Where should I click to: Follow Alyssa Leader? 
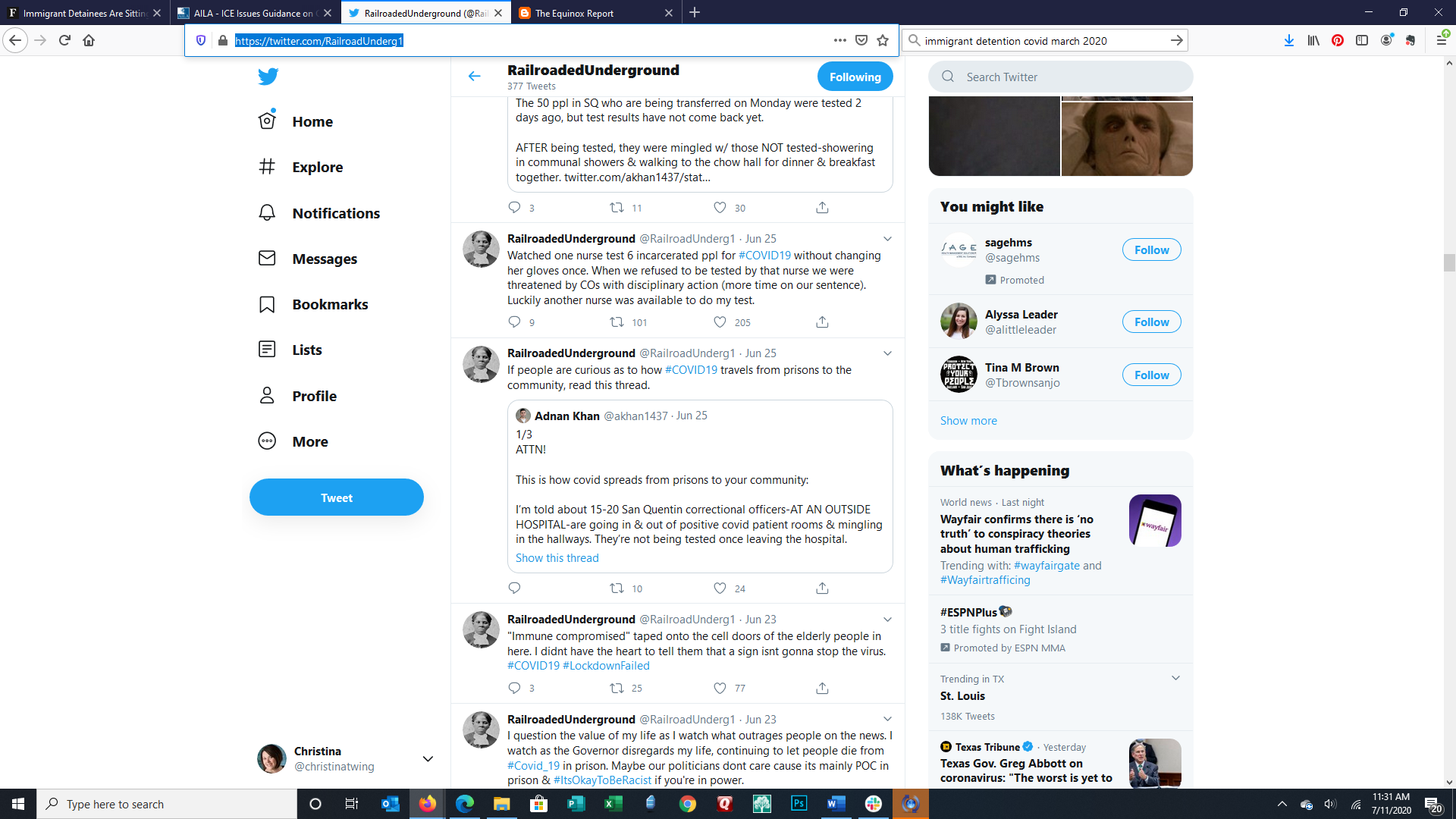click(1151, 322)
